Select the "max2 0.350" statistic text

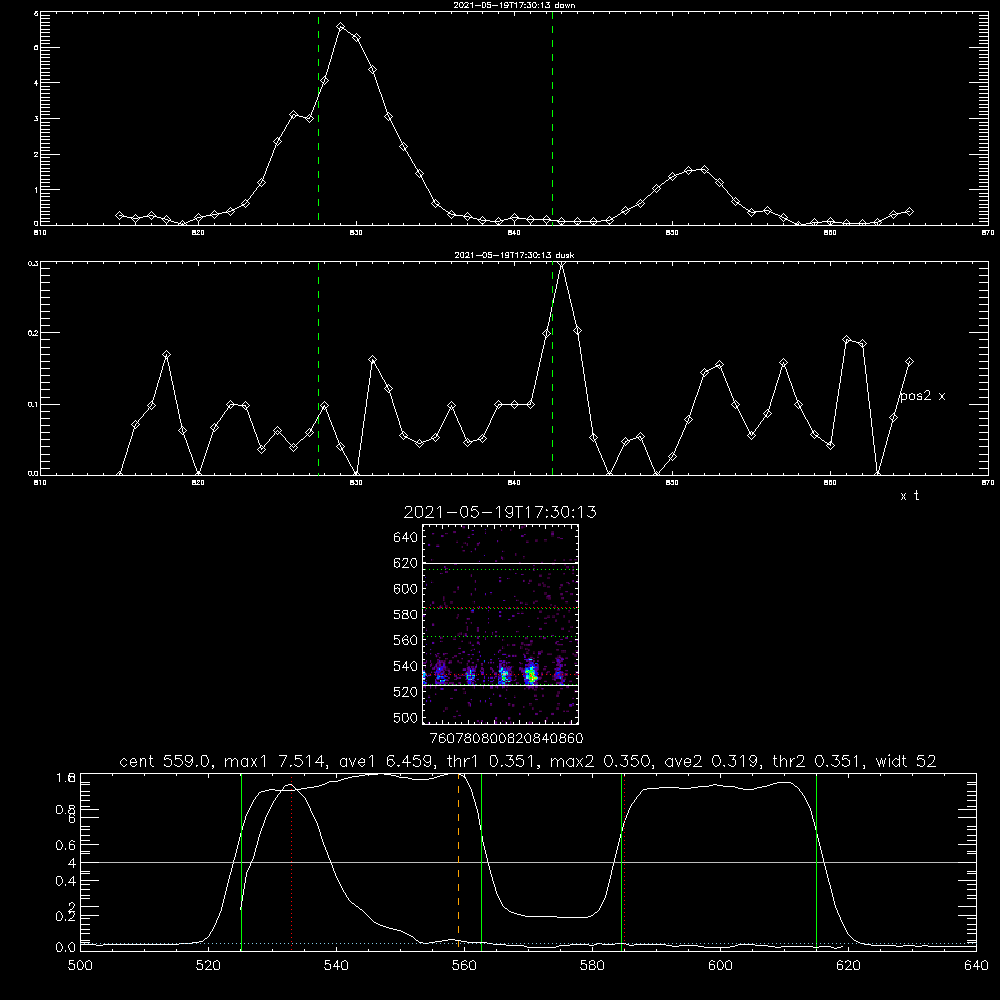(x=600, y=761)
